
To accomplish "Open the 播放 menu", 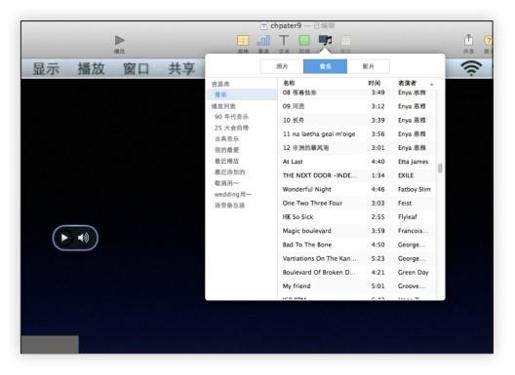I will click(x=91, y=69).
